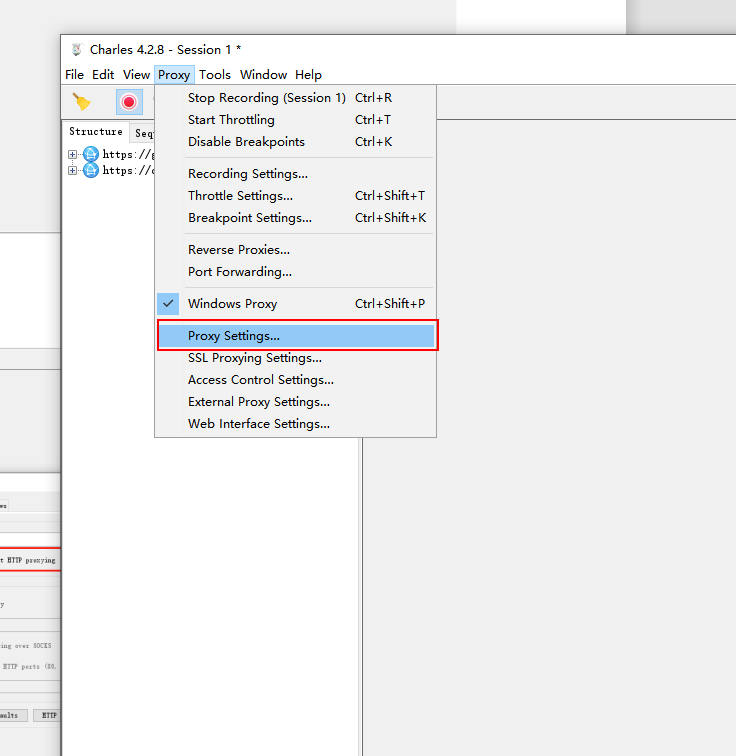Open Throttle Settings entry
Screen dimensions: 736x756
(295, 196)
